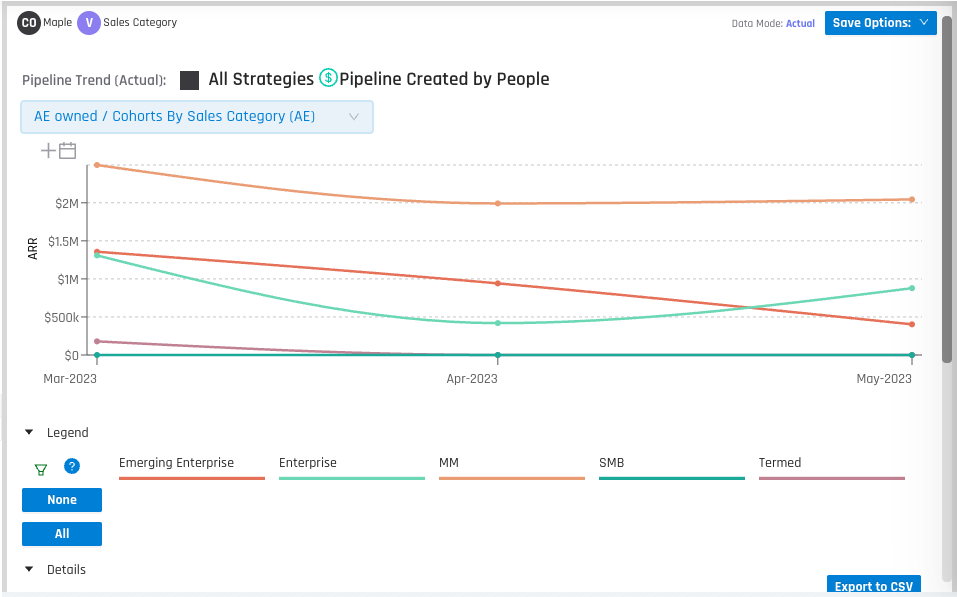Click the dark All Strategies color square
Screen dimensions: 957x597
[x=189, y=80]
